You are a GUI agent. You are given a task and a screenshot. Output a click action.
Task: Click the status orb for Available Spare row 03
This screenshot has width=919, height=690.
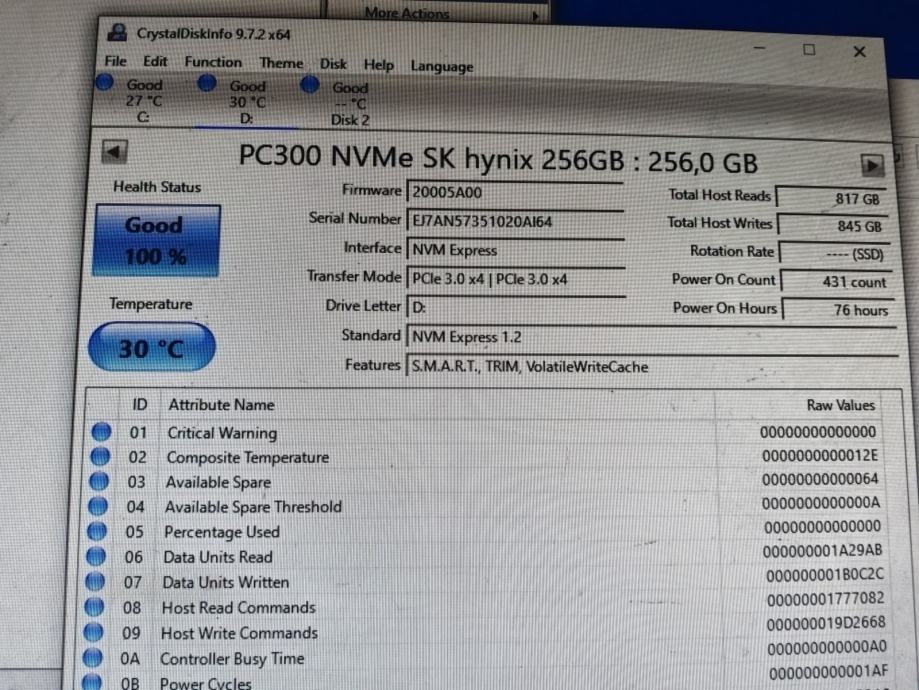(x=99, y=481)
